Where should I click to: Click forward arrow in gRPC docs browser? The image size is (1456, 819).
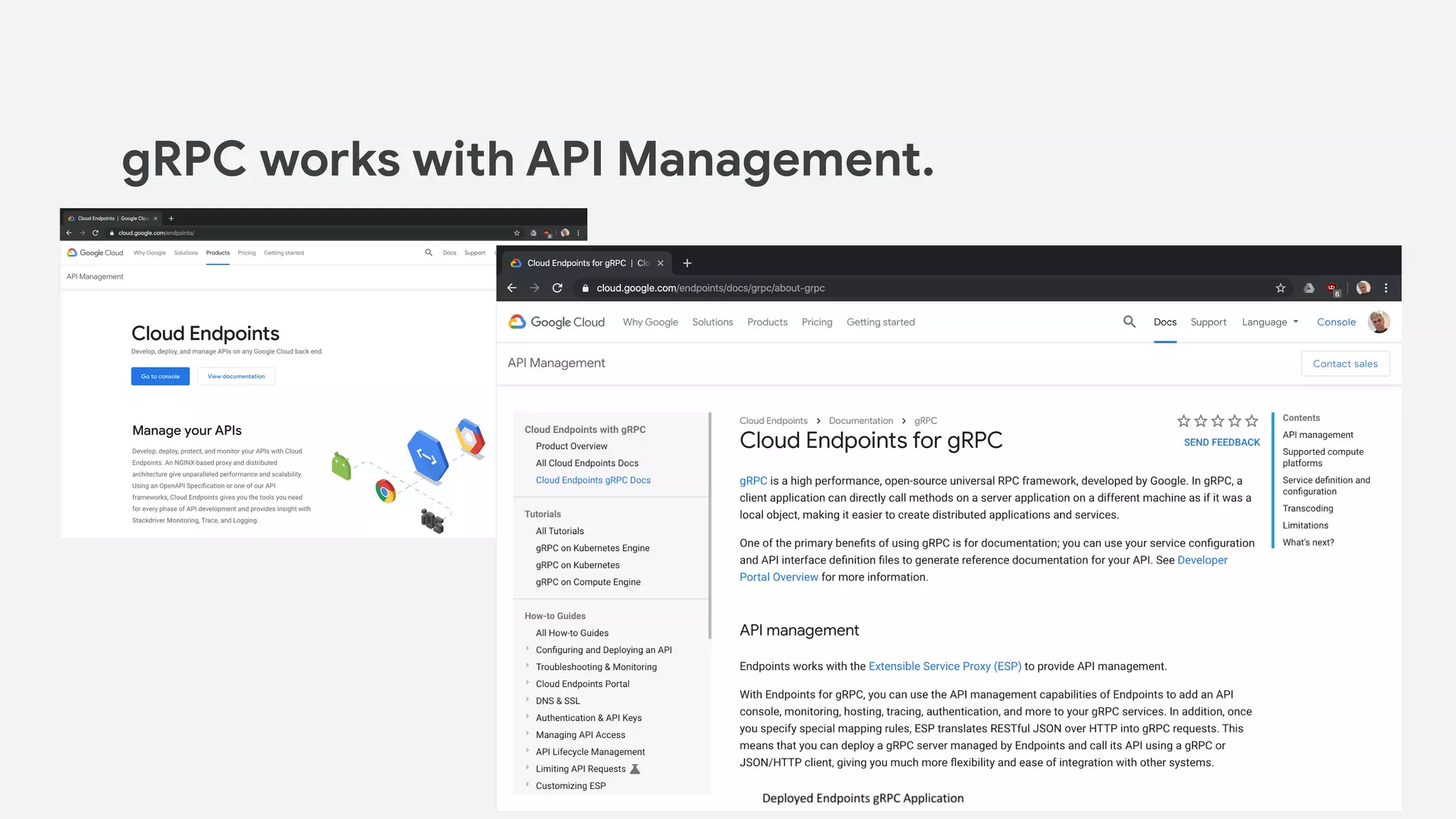(x=535, y=288)
